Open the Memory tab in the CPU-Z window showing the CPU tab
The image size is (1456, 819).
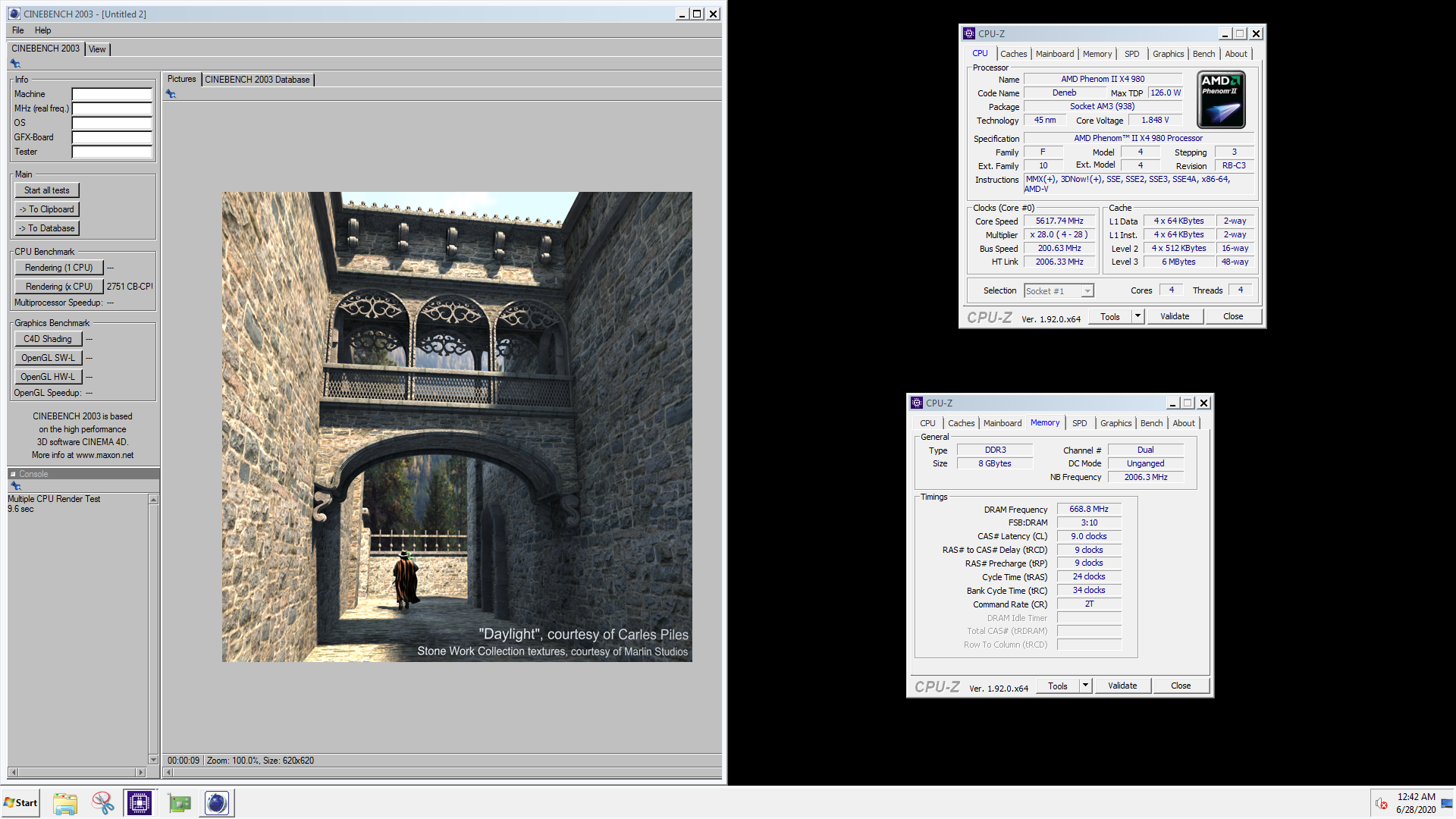1097,54
